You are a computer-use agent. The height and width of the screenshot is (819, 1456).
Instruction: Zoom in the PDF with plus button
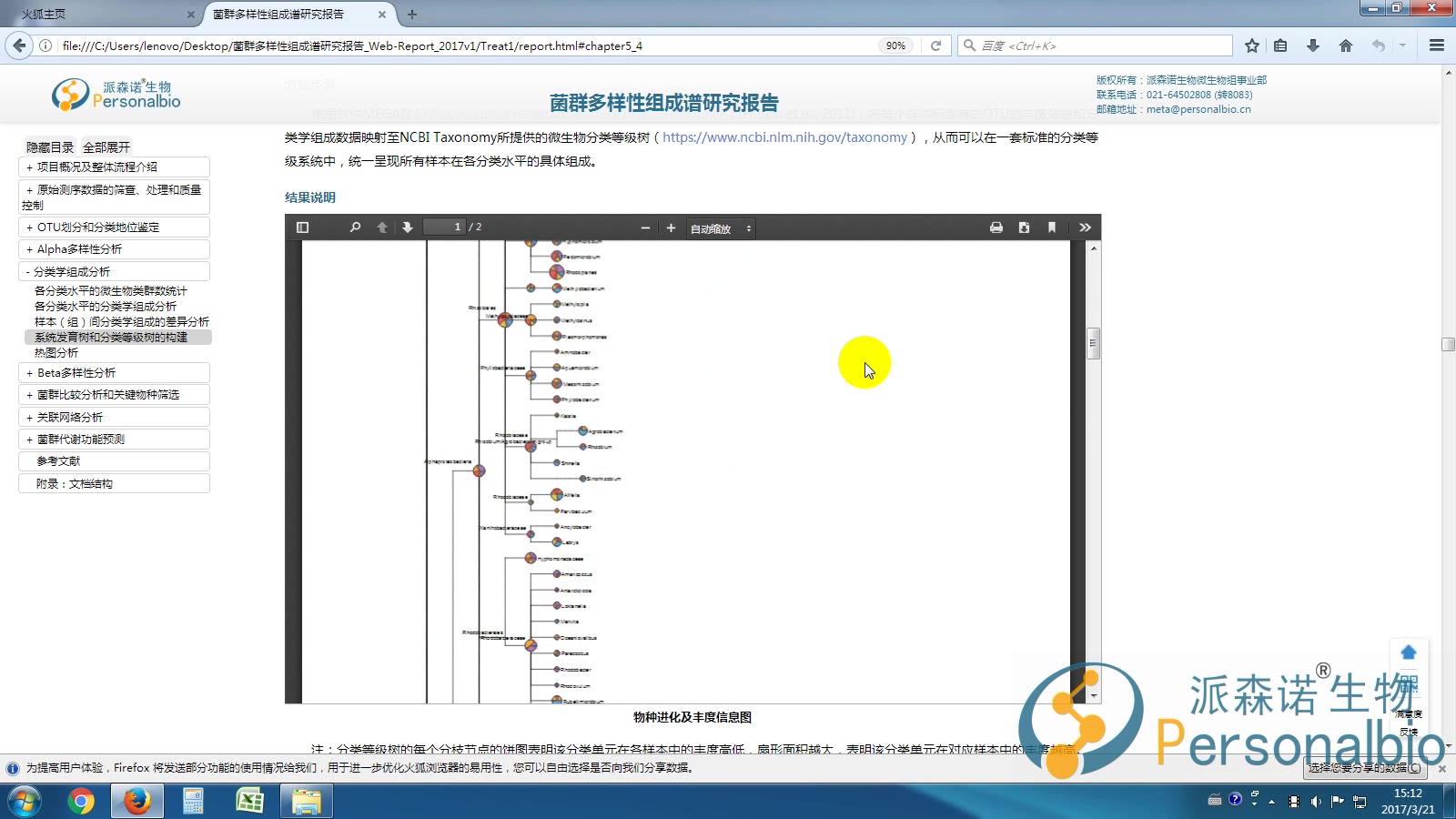tap(671, 228)
